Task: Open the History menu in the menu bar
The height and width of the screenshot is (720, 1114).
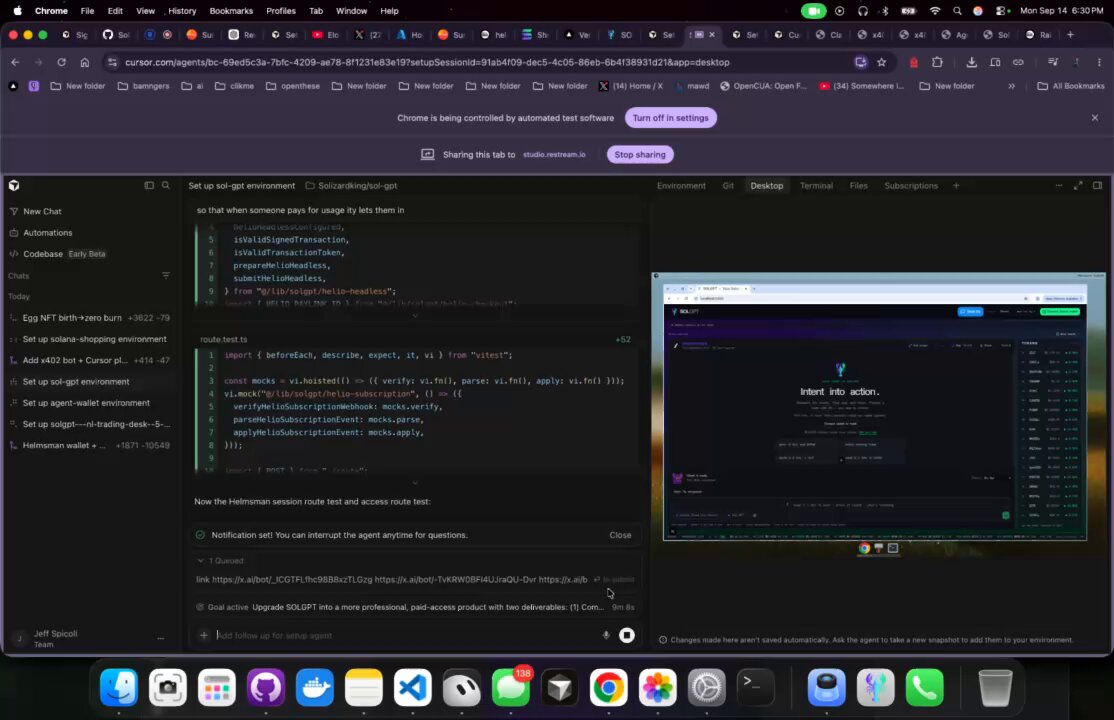Action: 182,11
